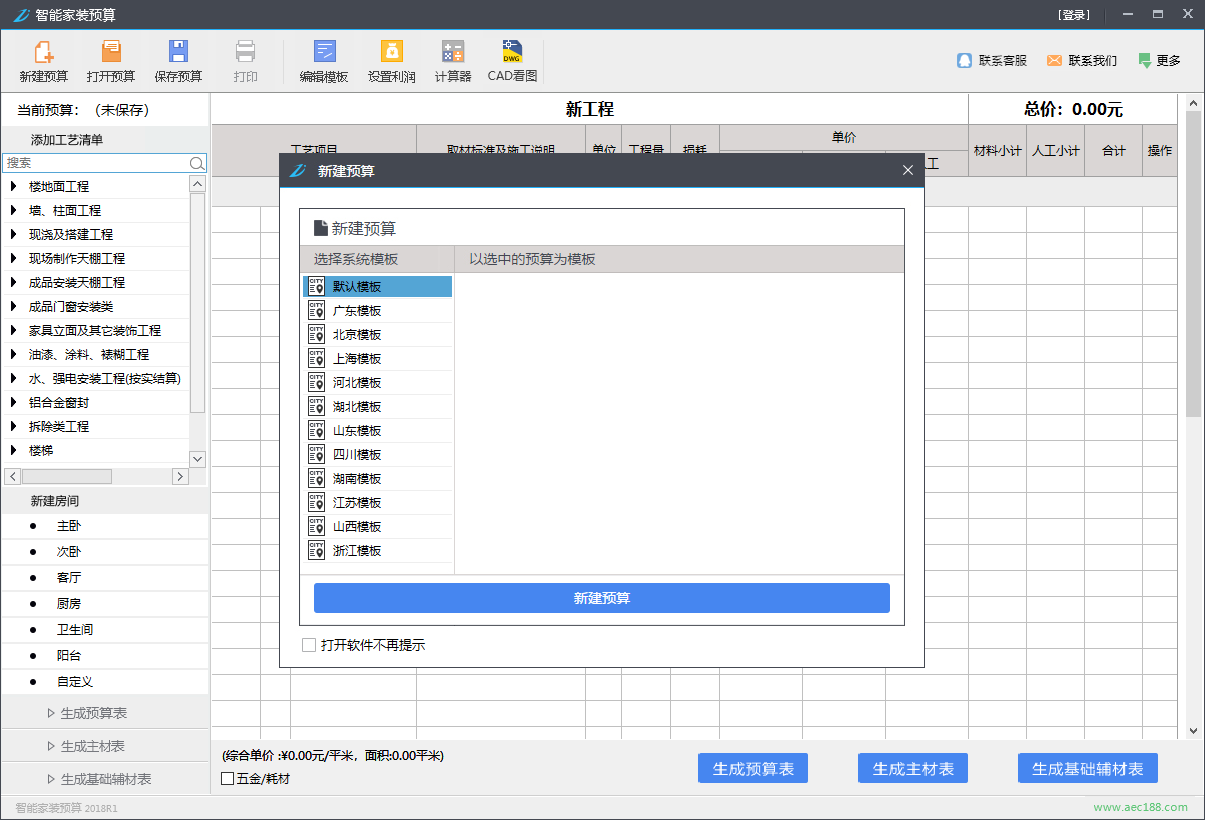Screen dimensions: 1205x820
Task: Select the 默认模板 template icon
Action: (x=317, y=286)
